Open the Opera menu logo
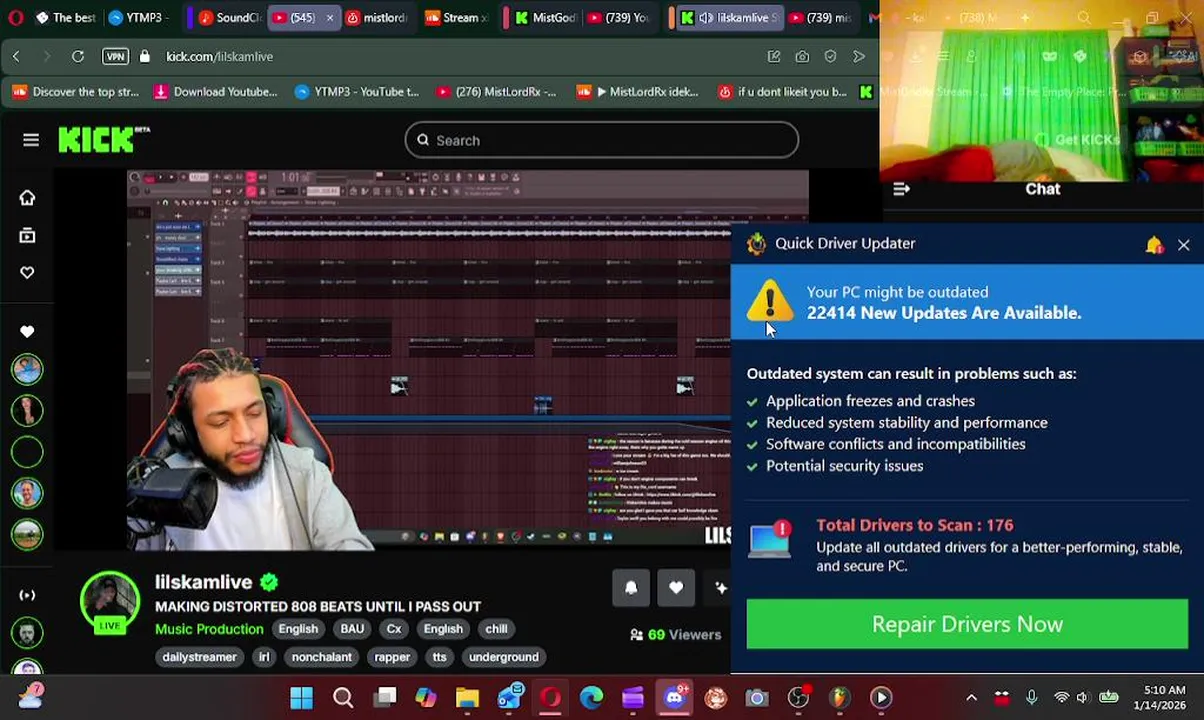Image resolution: width=1204 pixels, height=720 pixels. 15,17
